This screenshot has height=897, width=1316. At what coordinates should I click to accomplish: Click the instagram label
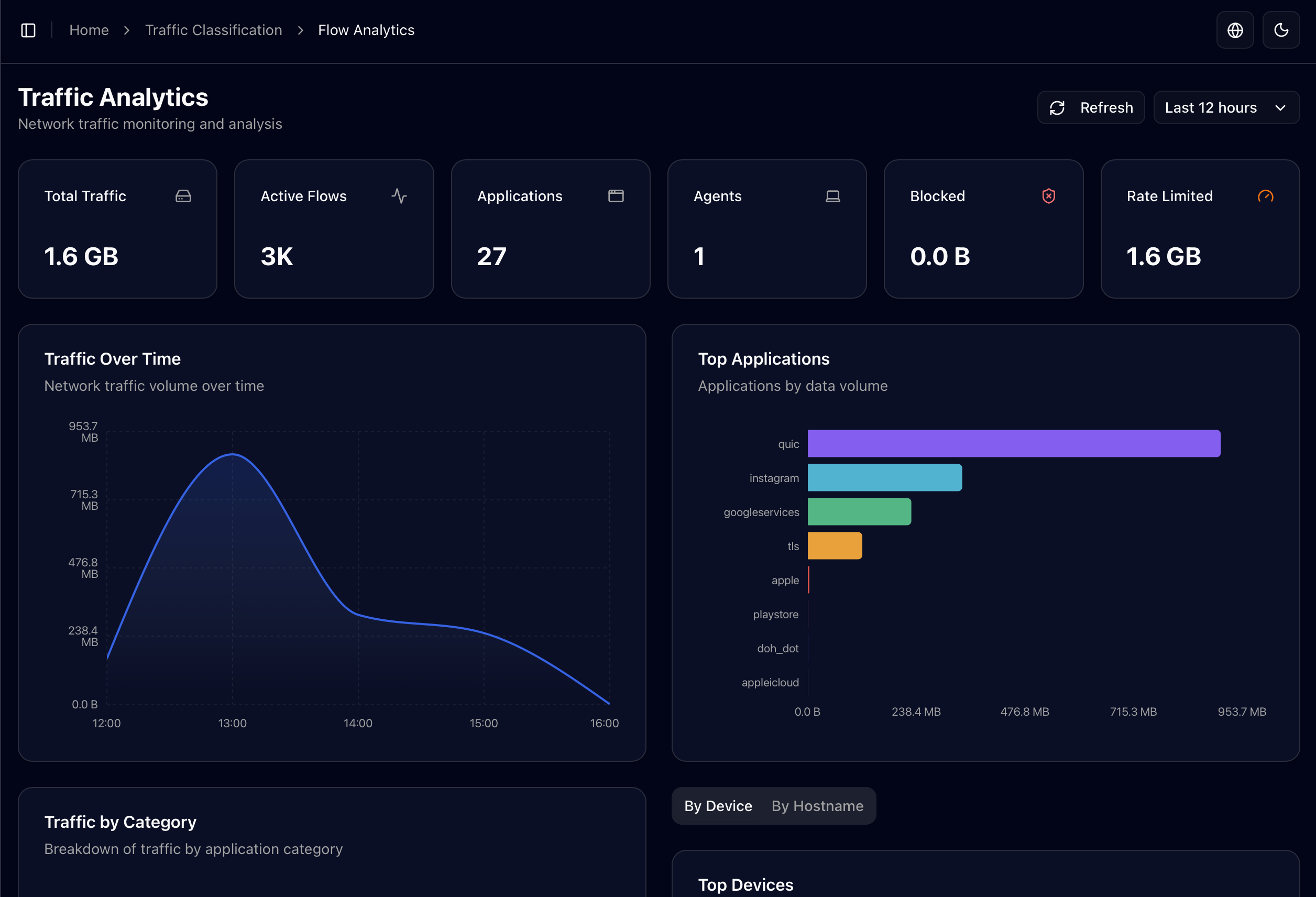(x=774, y=478)
